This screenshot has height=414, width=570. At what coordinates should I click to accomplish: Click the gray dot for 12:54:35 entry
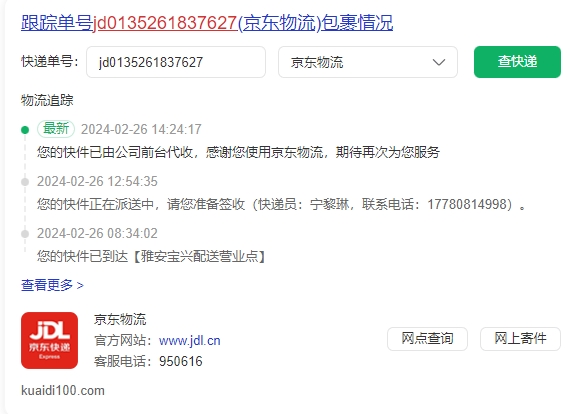(x=25, y=182)
